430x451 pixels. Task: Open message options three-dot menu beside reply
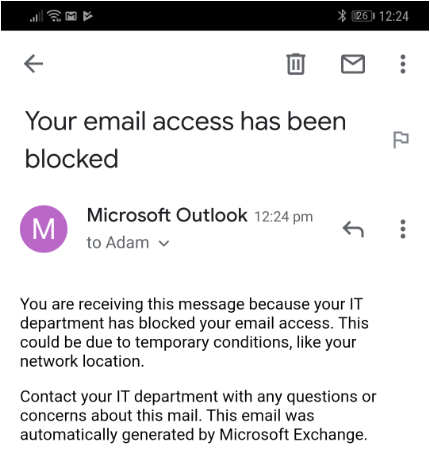click(403, 229)
